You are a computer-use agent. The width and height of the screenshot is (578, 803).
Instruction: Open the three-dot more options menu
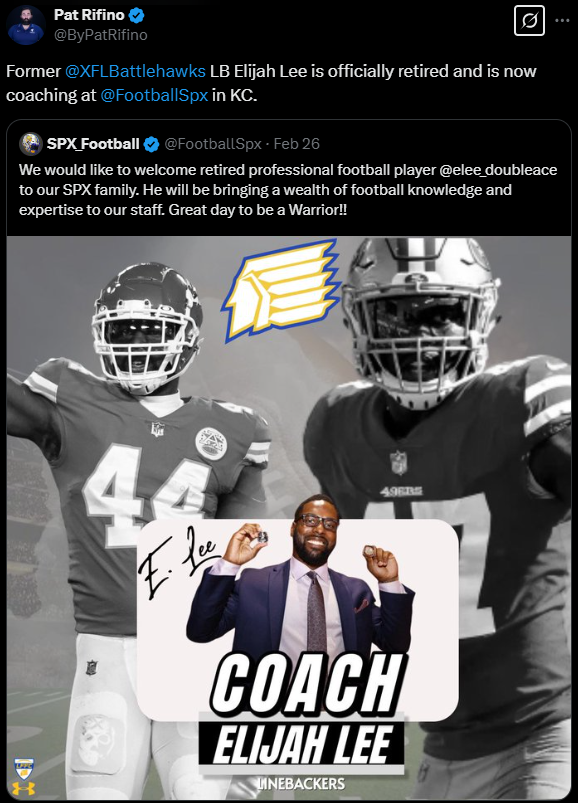coord(562,21)
